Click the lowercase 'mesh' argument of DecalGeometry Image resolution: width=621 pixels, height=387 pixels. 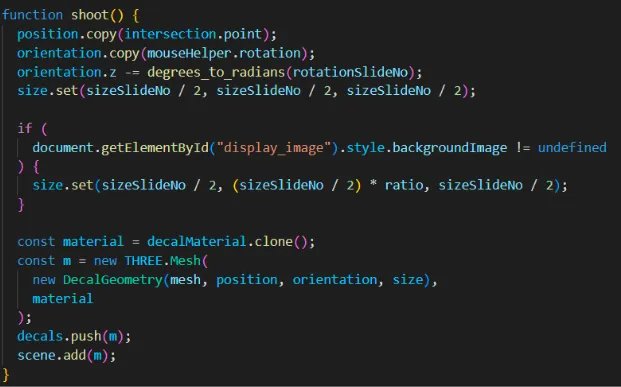tap(185, 280)
